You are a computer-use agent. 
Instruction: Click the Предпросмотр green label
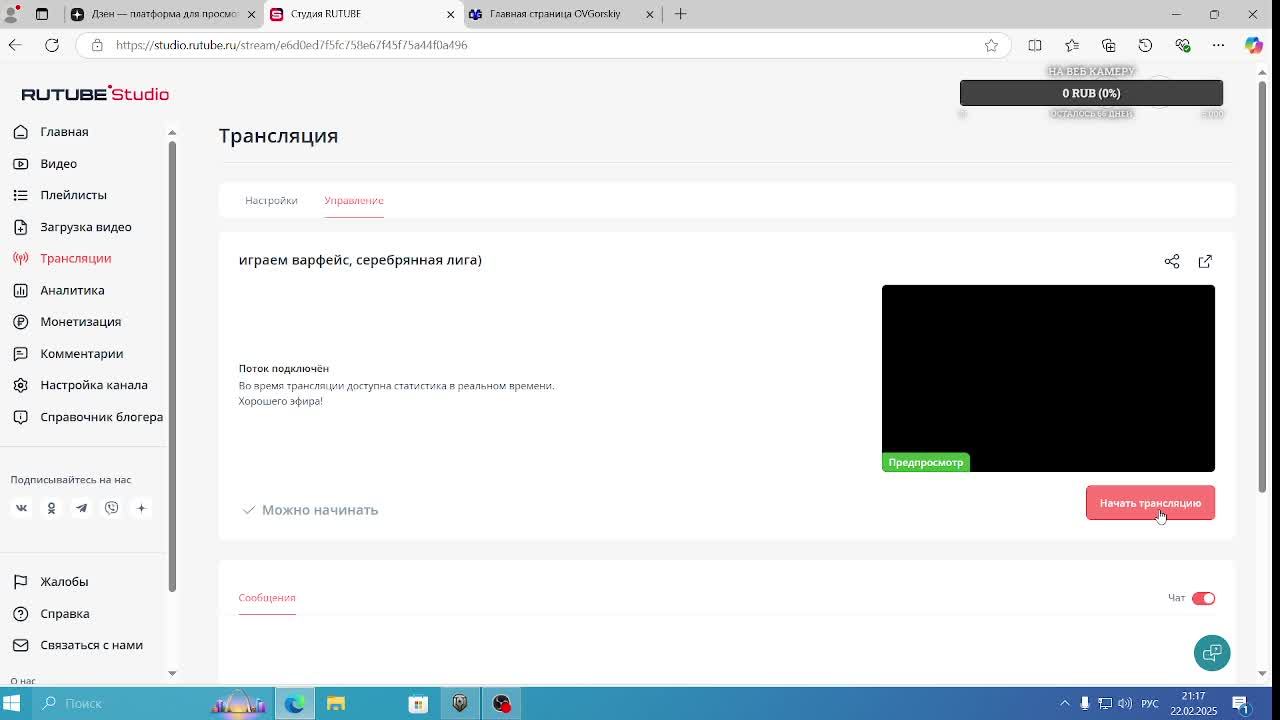click(x=926, y=462)
